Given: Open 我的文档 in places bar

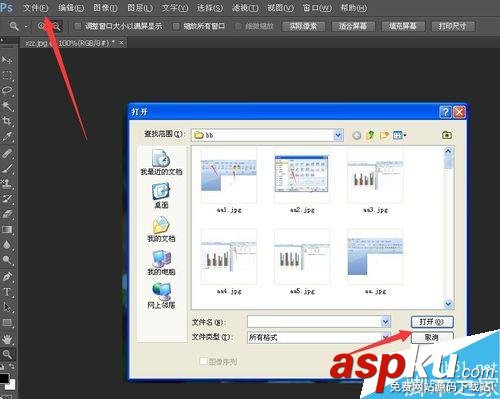Looking at the screenshot, I should [x=161, y=229].
